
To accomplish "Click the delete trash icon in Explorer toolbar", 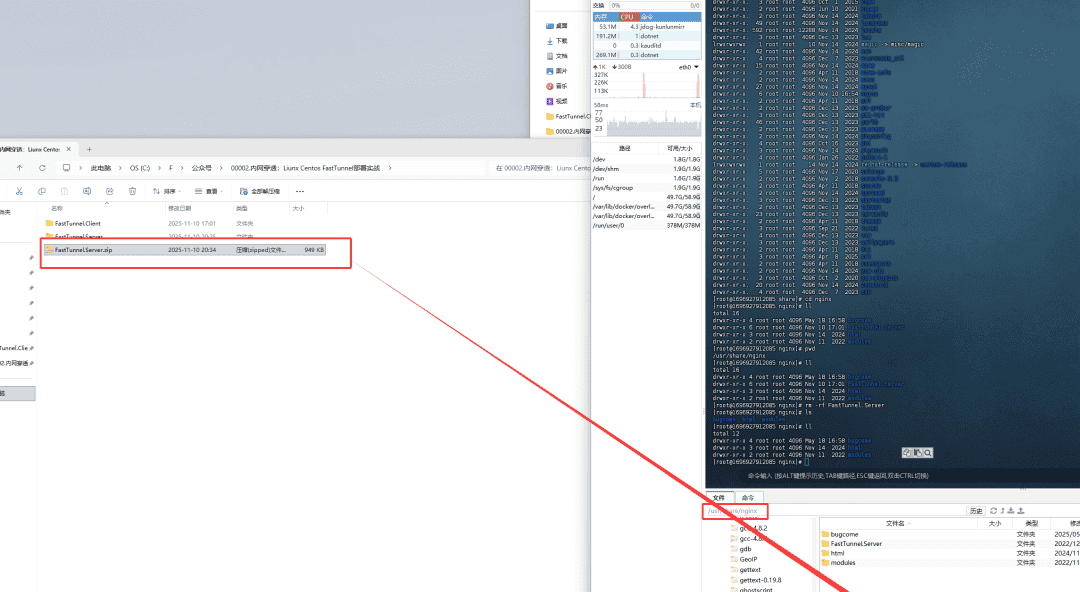I will (132, 190).
